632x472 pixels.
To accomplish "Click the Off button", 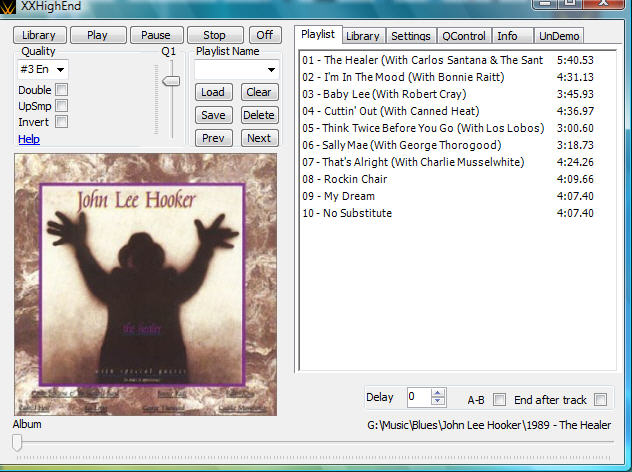I will tap(265, 35).
